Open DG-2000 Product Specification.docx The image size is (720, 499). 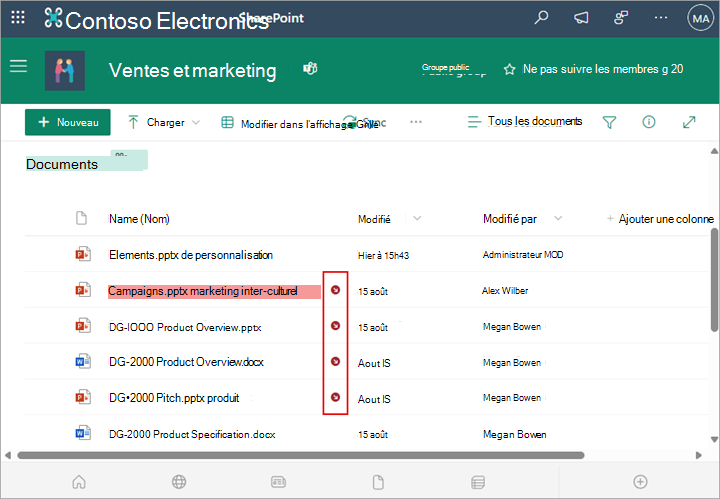coord(192,434)
